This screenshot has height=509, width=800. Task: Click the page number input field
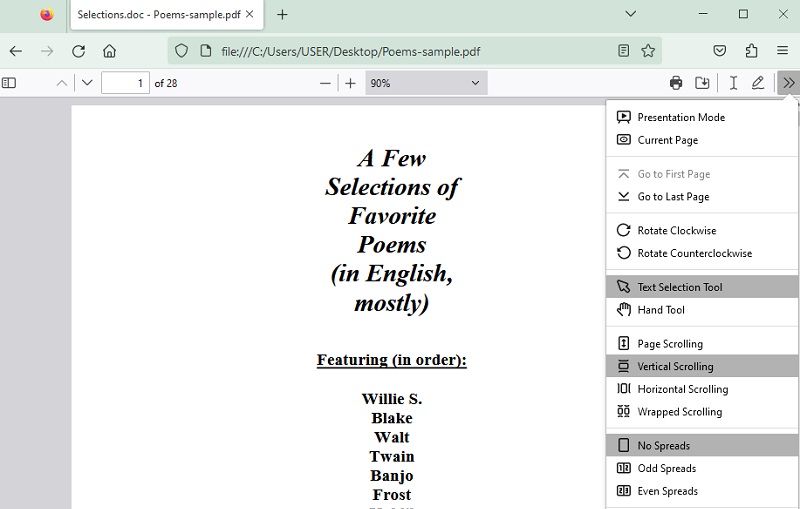click(x=126, y=83)
